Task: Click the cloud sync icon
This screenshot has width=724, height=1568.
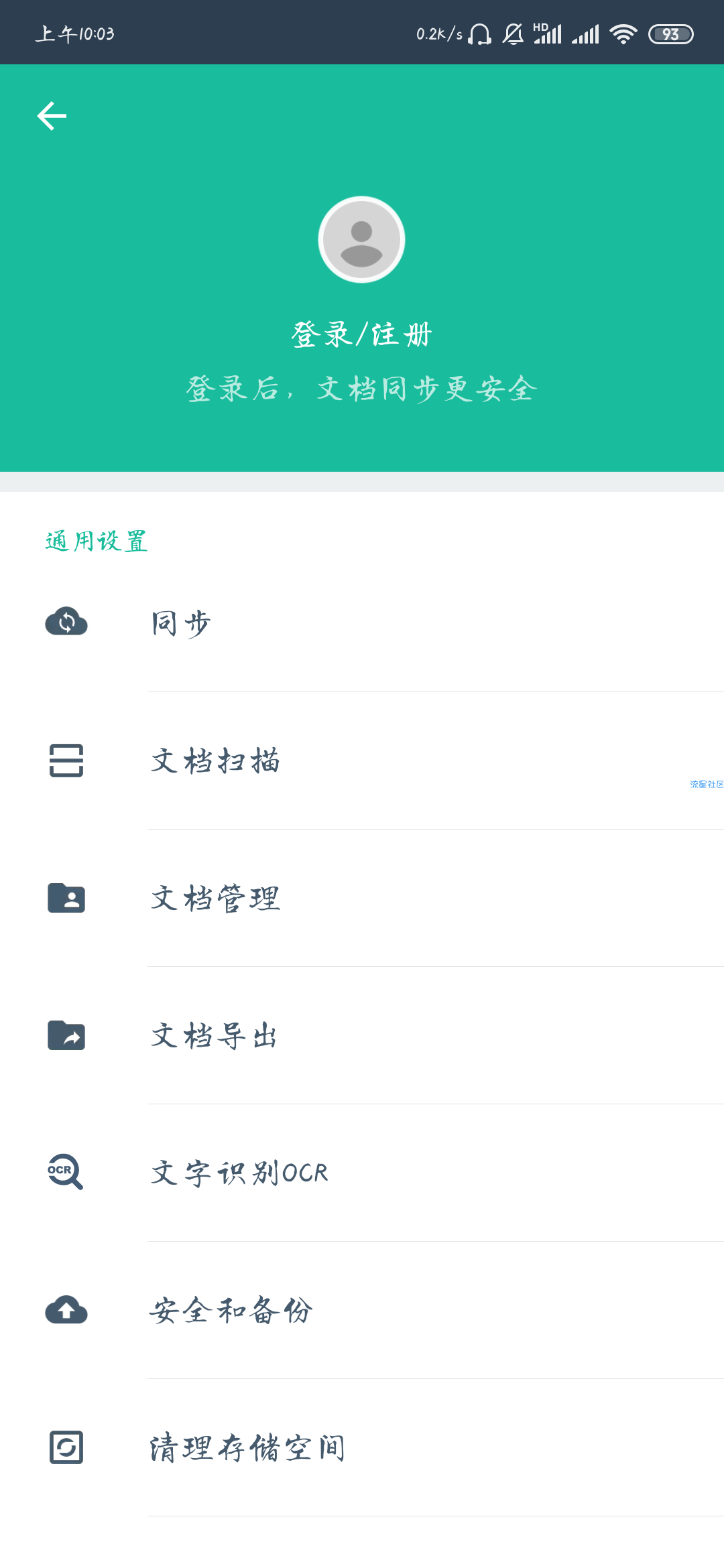Action: coord(66,621)
